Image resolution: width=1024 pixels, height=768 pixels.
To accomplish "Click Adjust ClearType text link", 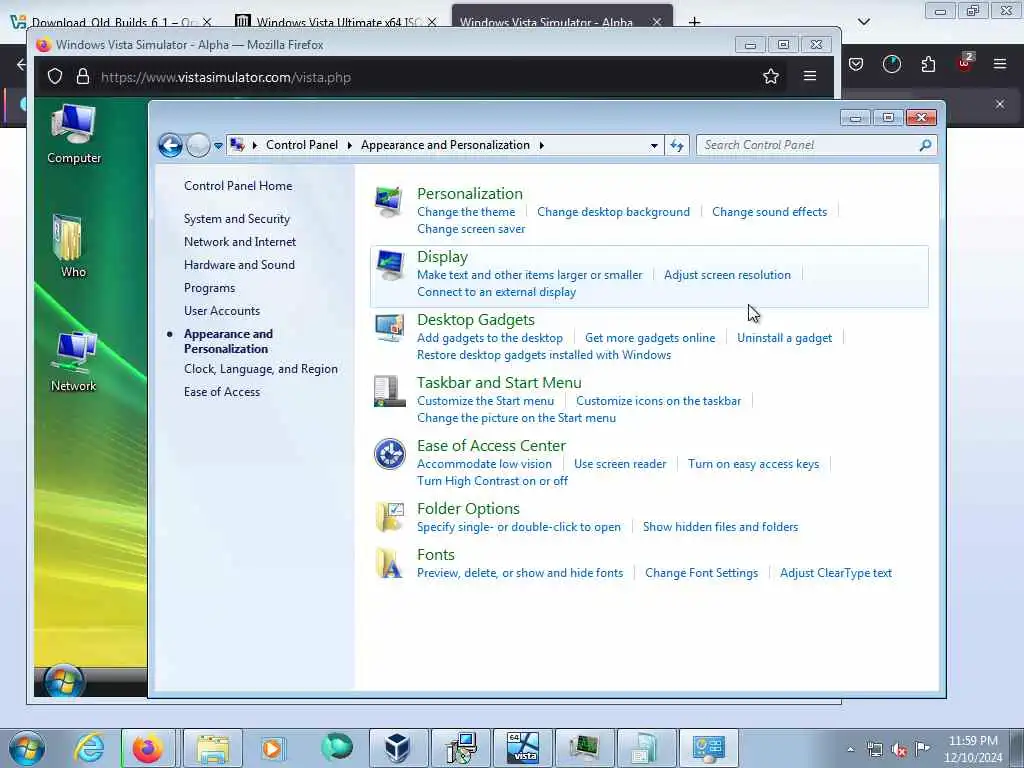I will [835, 573].
